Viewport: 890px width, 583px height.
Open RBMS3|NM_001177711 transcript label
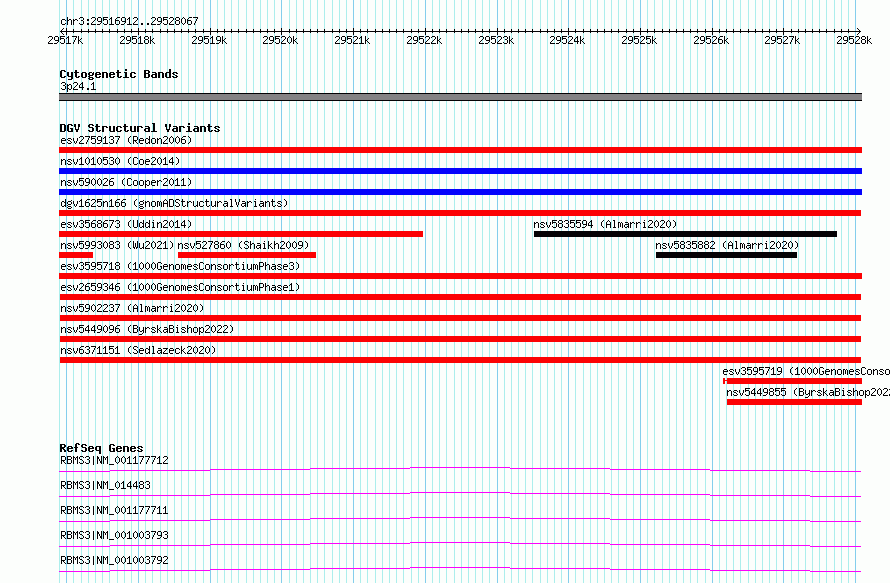coord(114,510)
